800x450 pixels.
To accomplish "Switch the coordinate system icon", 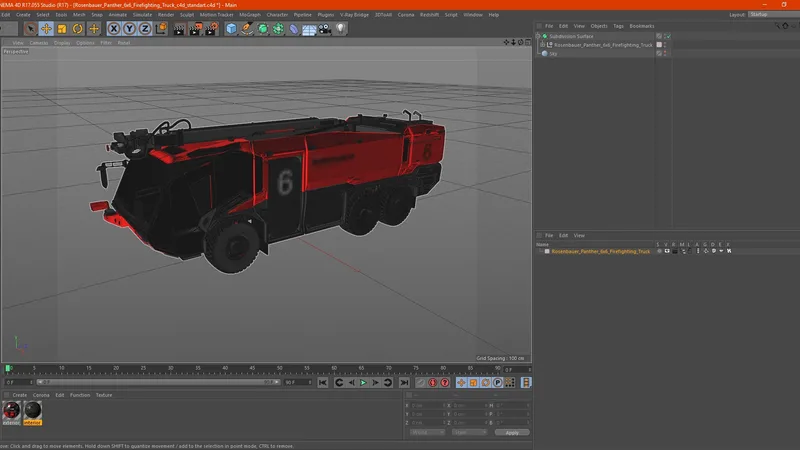I will (x=161, y=29).
